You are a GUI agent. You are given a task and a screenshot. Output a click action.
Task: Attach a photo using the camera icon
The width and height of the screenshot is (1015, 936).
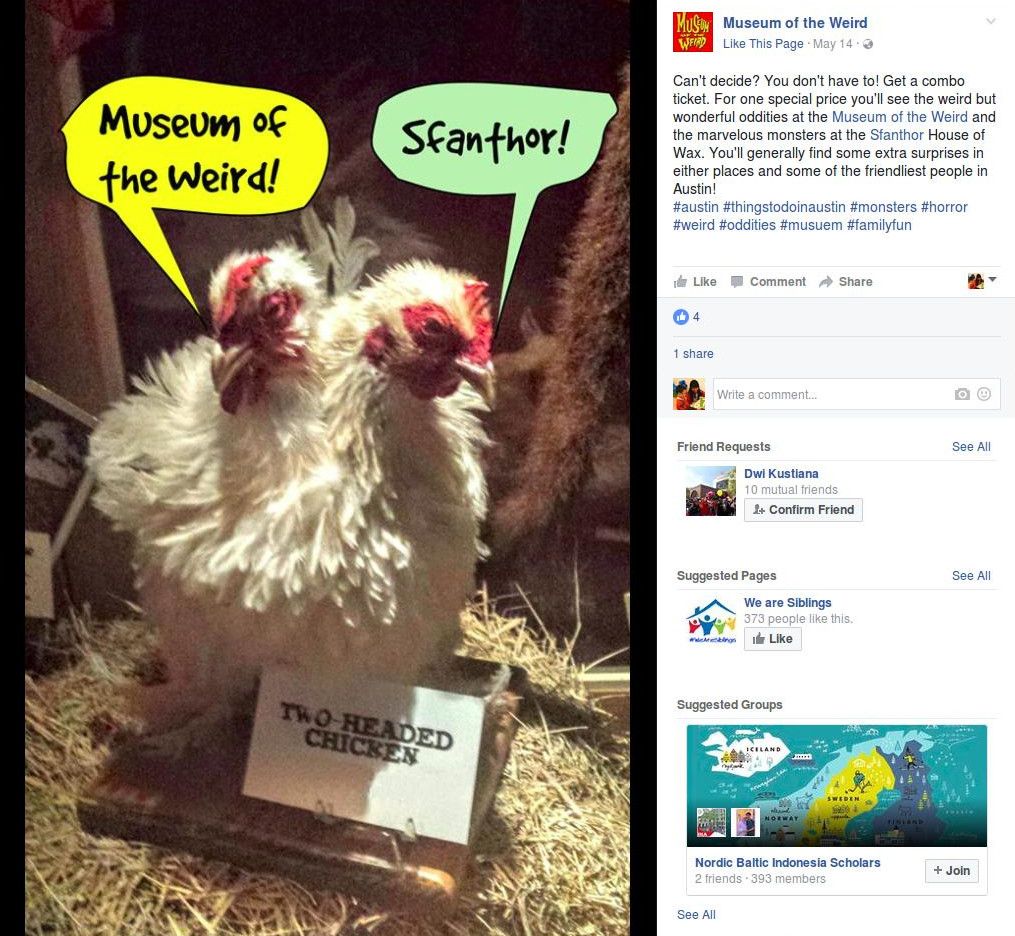(x=962, y=394)
